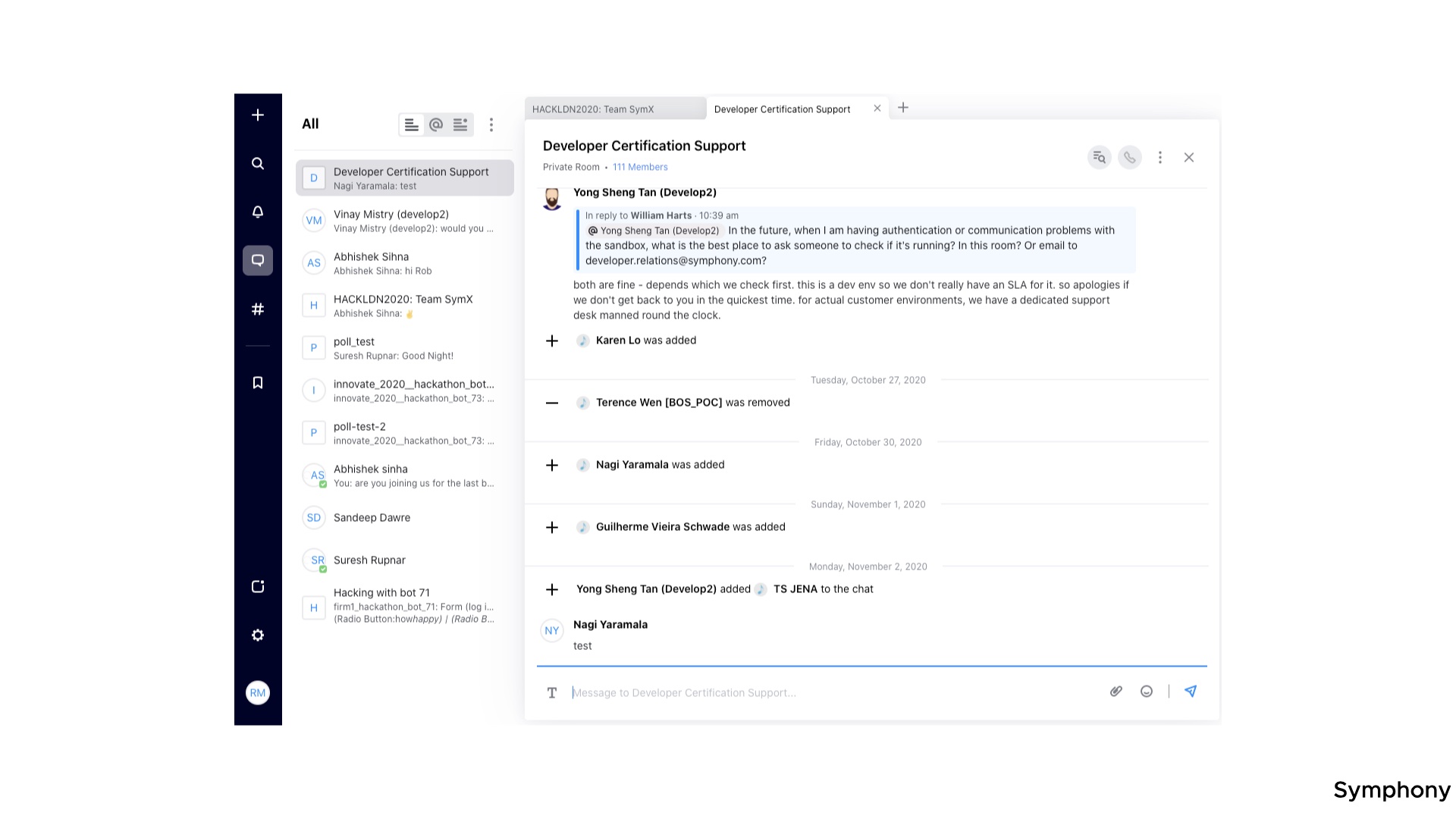Open Developer Certification Support conversation in list
The height and width of the screenshot is (819, 1456).
pyautogui.click(x=405, y=177)
